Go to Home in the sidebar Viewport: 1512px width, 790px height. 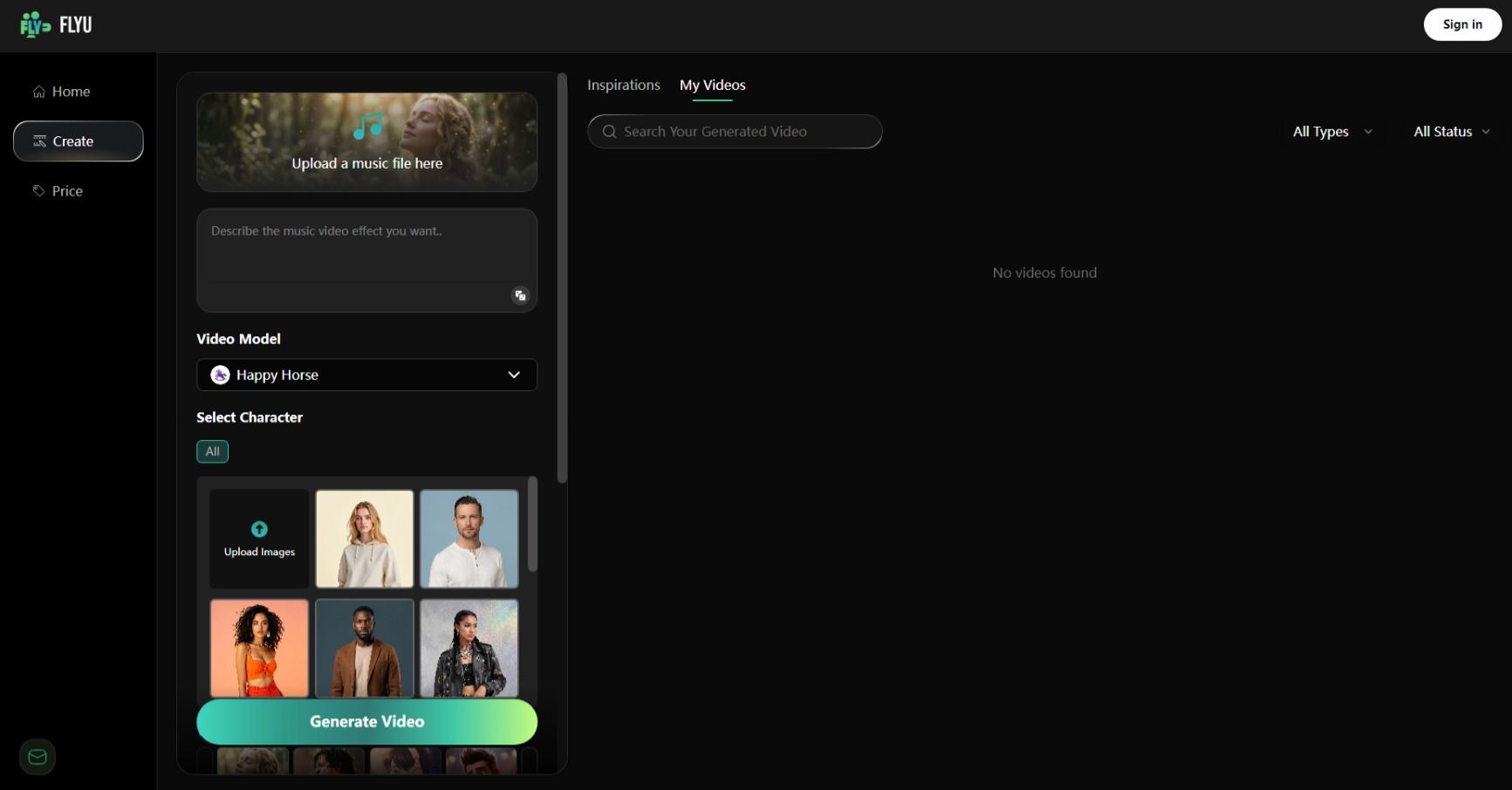(x=70, y=92)
